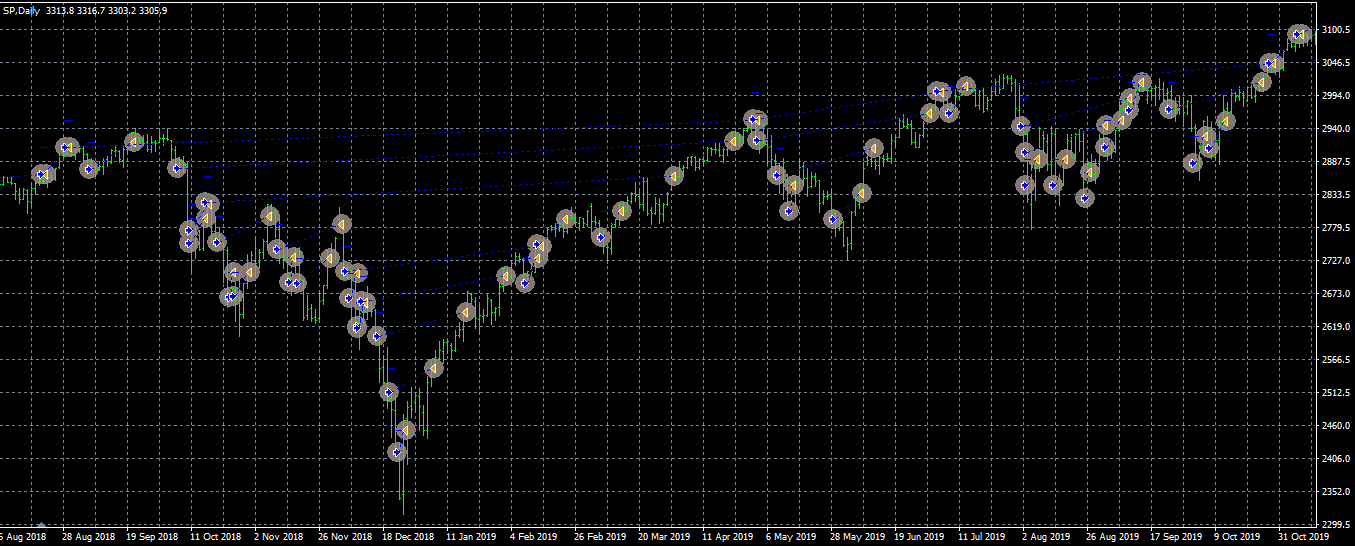Click price label 2994.0 on the axis
This screenshot has height=546, width=1355.
click(x=1337, y=96)
